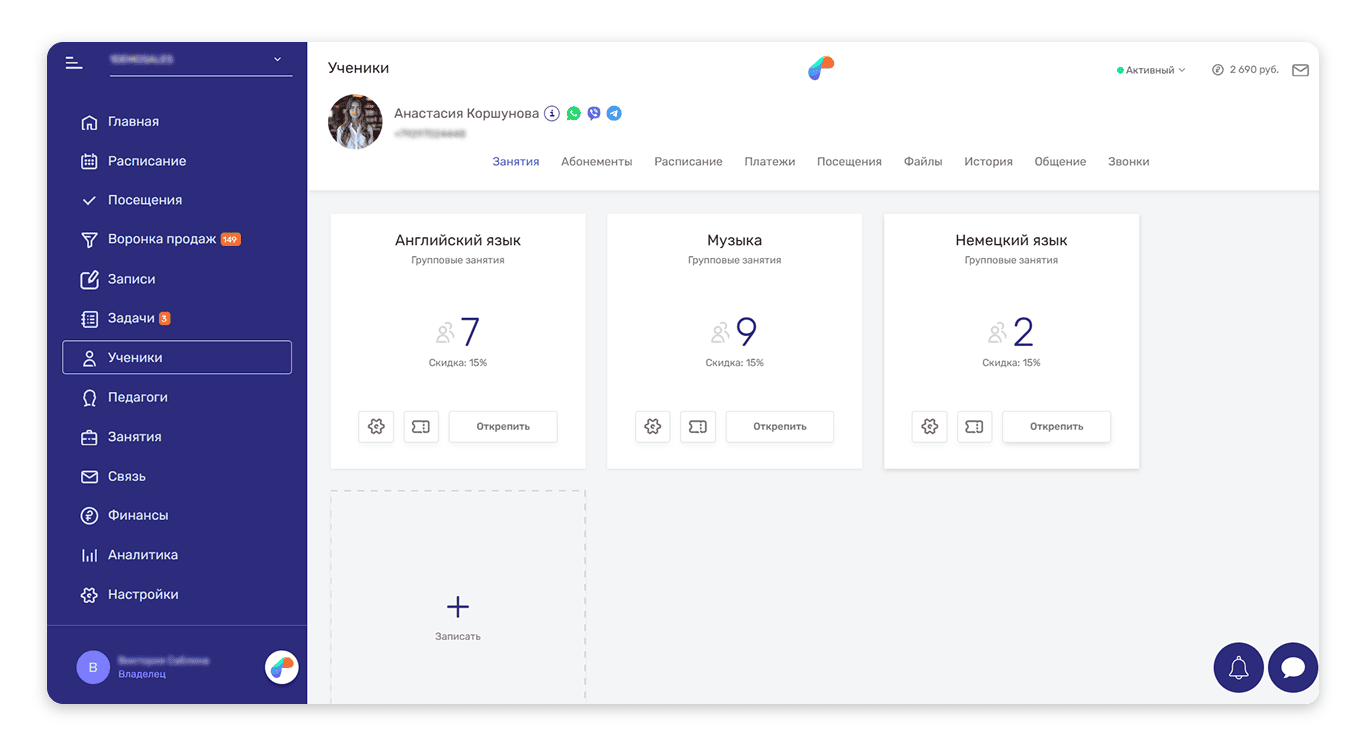Image resolution: width=1367 pixels, height=747 pixels.
Task: Expand the account selector dropdown in sidebar
Action: click(277, 60)
